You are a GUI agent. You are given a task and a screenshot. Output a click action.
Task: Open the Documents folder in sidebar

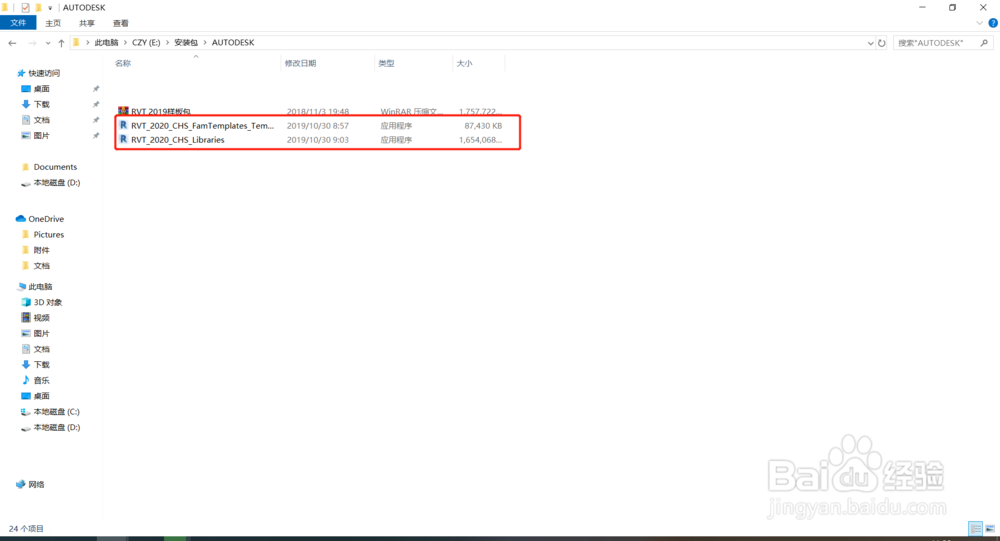click(55, 167)
